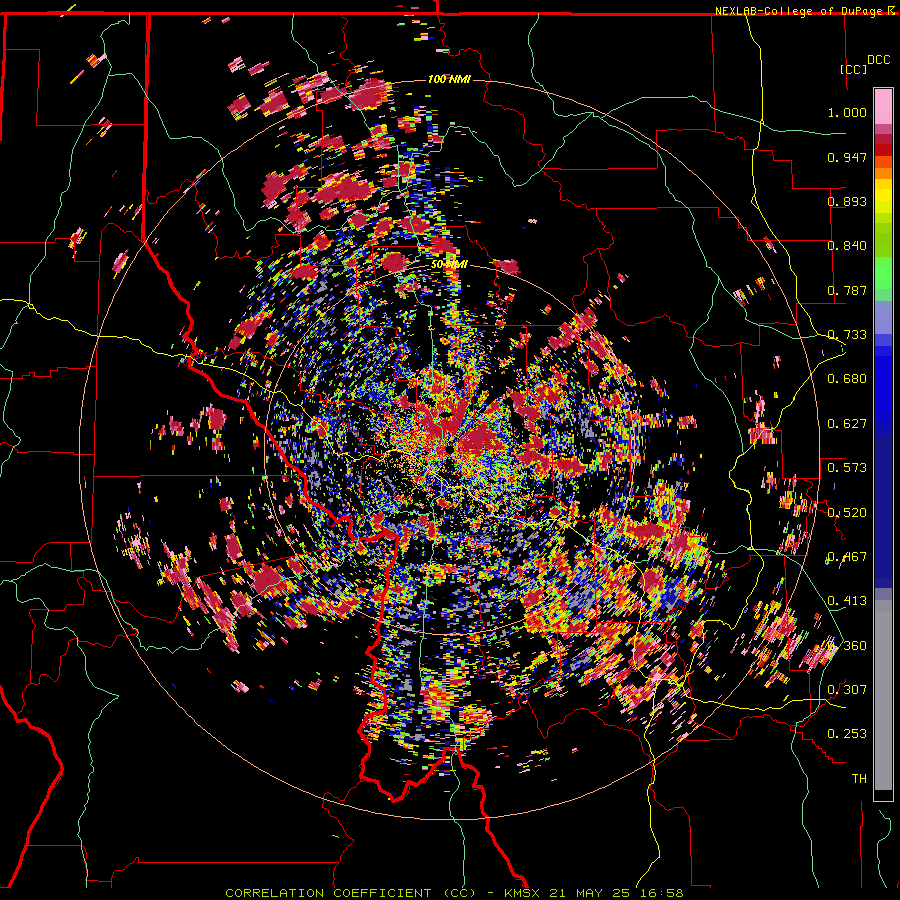Viewport: 900px width, 900px height.
Task: Click the green segment of the color bar
Action: (x=883, y=273)
